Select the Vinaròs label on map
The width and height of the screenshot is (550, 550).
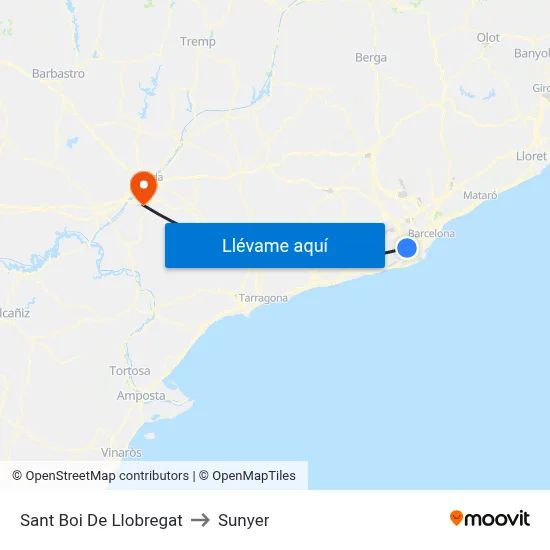[121, 452]
